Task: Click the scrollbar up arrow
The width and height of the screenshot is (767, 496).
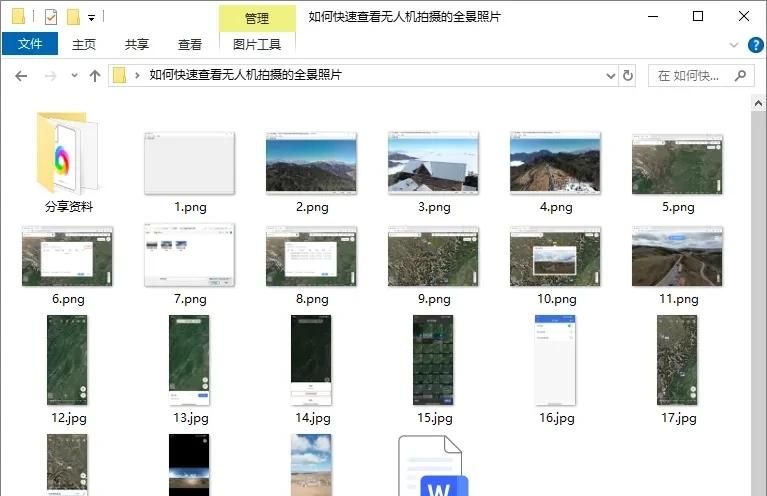Action: coord(758,103)
